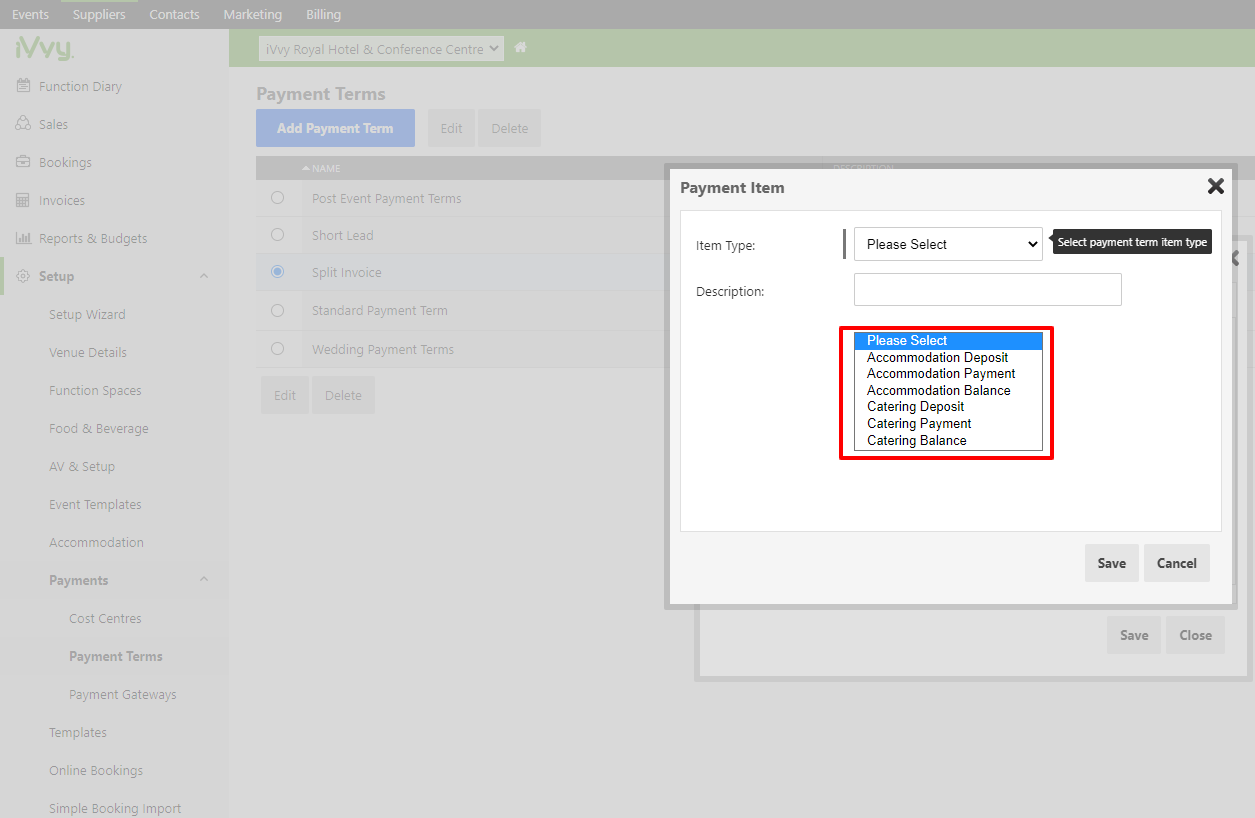
Task: Click the Function Diary calendar icon
Action: [24, 86]
